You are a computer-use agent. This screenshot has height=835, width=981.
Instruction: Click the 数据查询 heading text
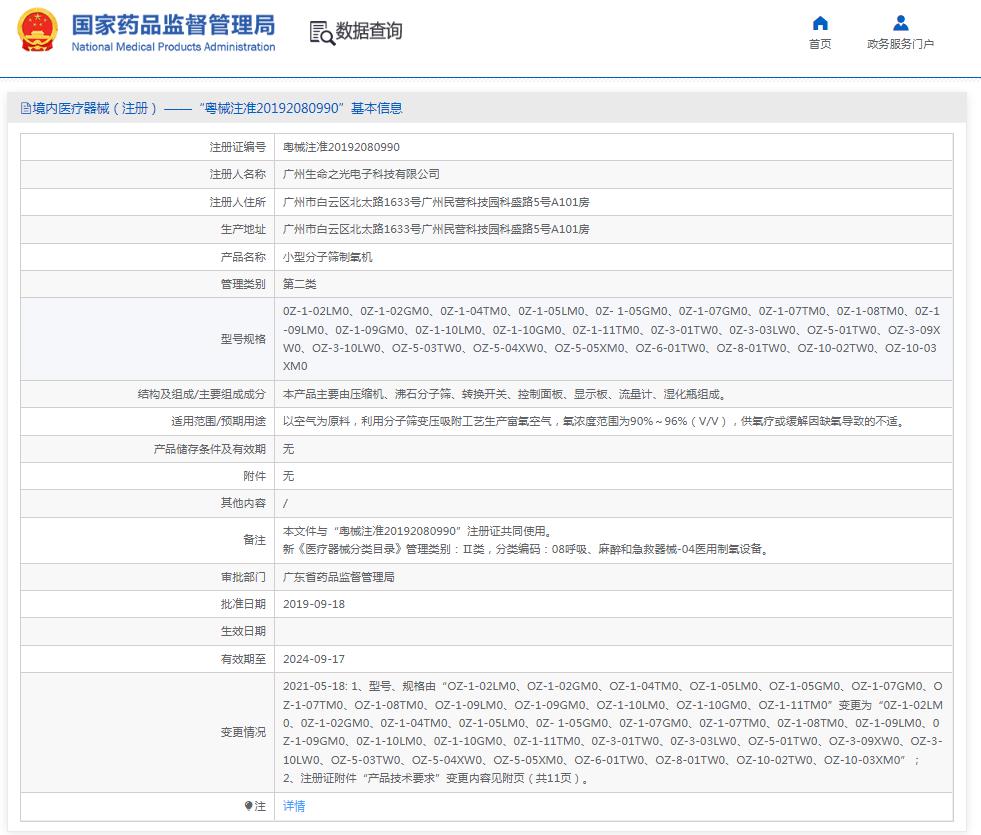point(369,31)
